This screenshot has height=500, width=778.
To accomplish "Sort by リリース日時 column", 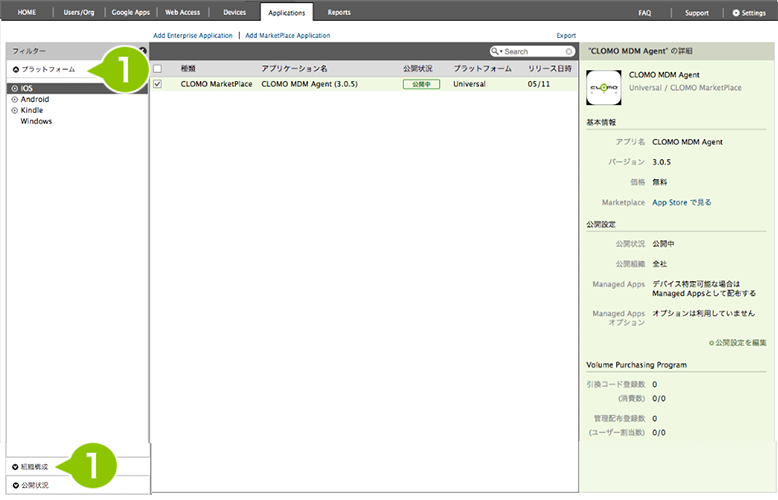I will 549,68.
